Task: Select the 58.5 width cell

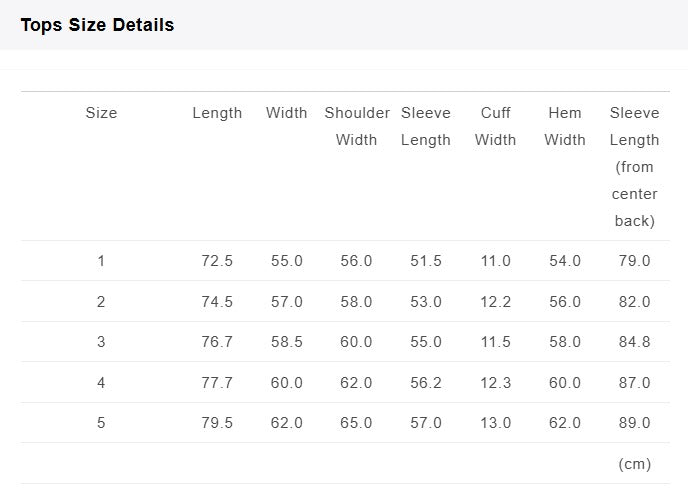Action: [287, 342]
